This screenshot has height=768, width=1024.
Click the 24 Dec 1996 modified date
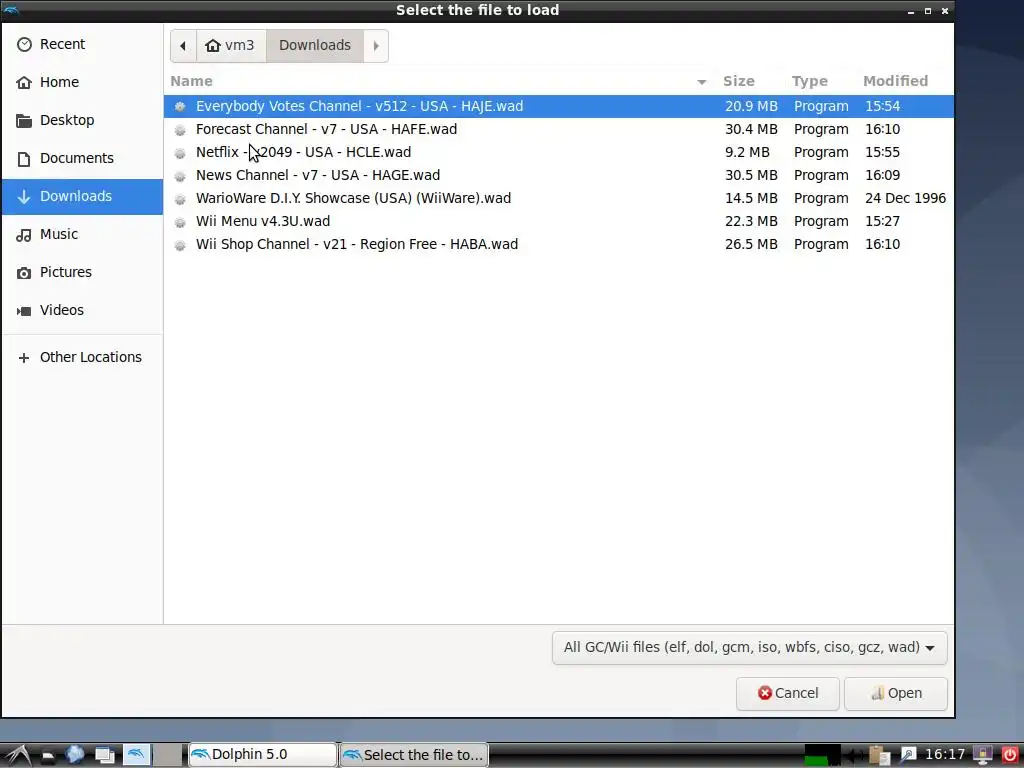click(905, 198)
